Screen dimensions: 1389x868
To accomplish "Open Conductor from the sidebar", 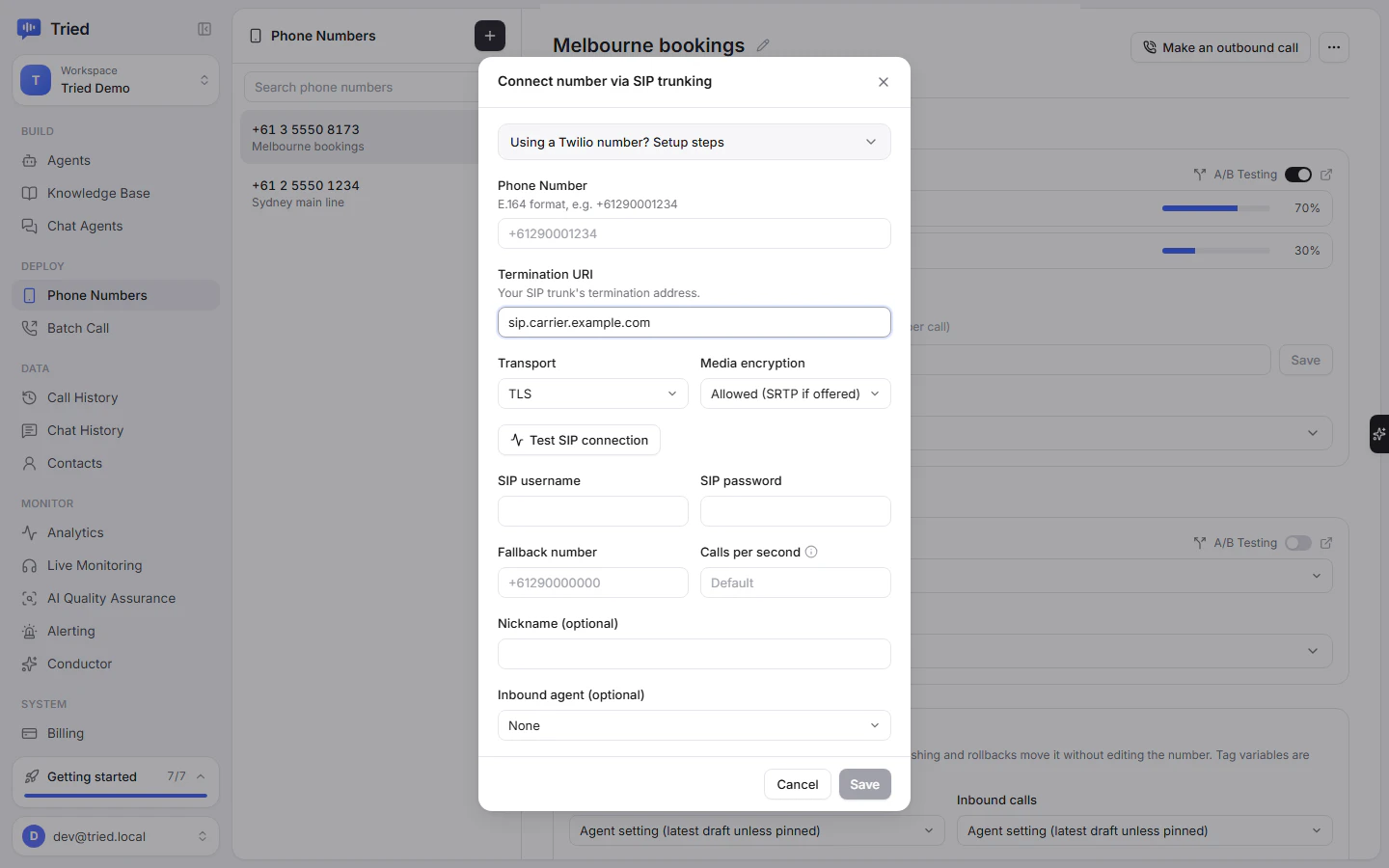I will tap(116, 664).
